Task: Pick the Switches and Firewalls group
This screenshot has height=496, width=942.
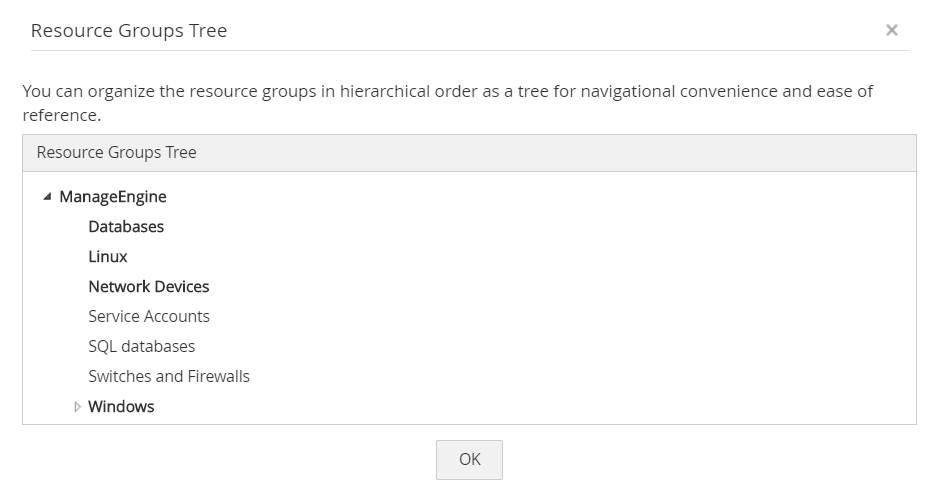Action: click(x=169, y=377)
